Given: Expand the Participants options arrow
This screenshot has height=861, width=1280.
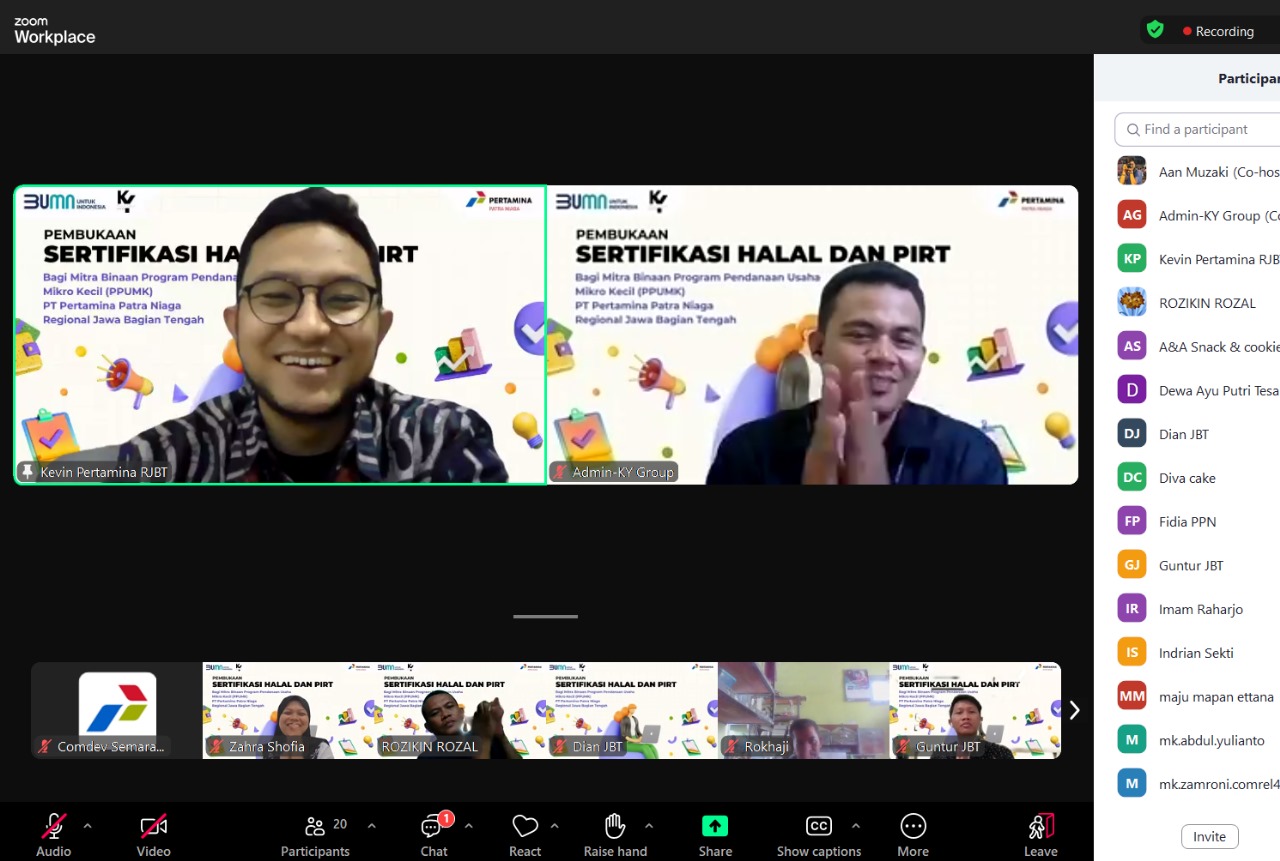Looking at the screenshot, I should (x=372, y=826).
